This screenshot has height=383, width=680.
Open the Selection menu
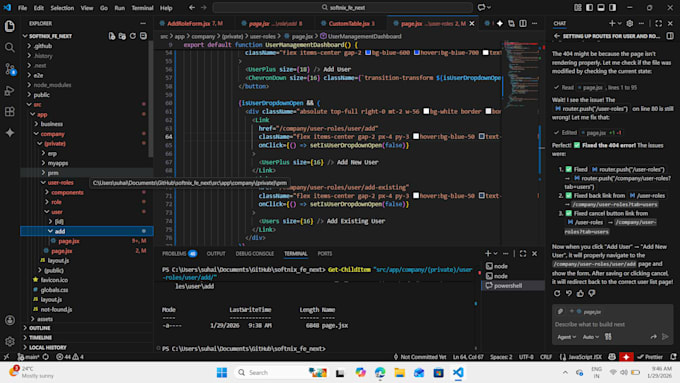tap(62, 7)
